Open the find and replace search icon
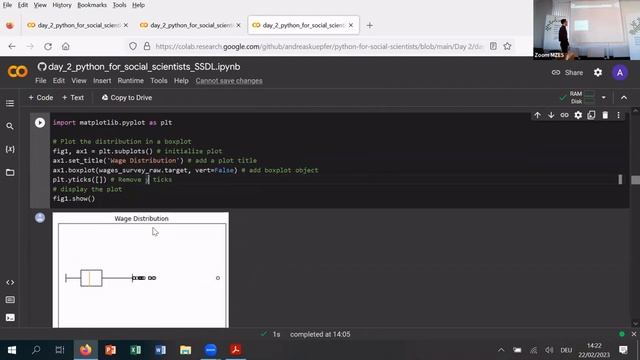640x360 pixels. pos(10,126)
